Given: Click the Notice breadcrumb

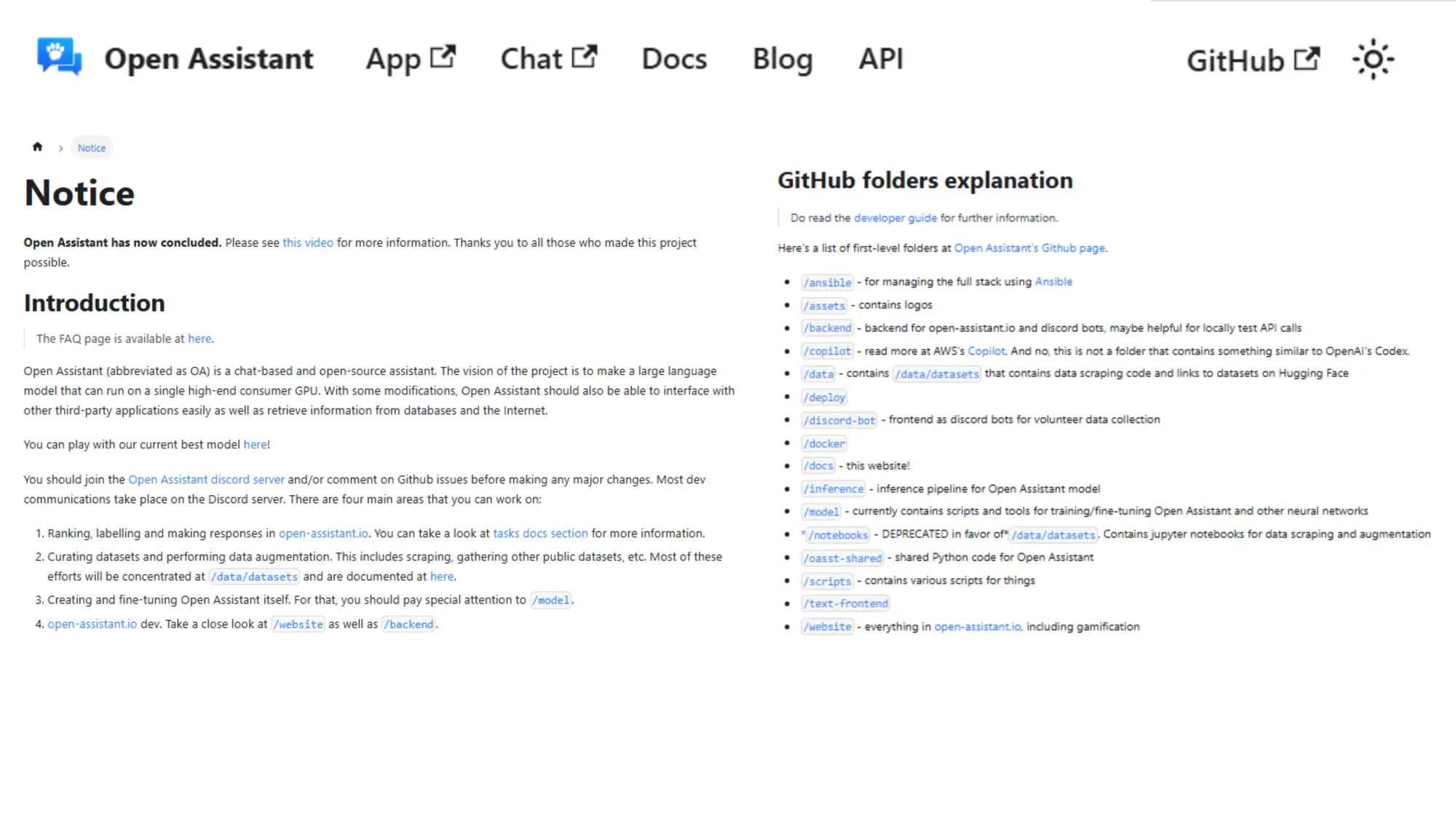Looking at the screenshot, I should click(x=92, y=148).
